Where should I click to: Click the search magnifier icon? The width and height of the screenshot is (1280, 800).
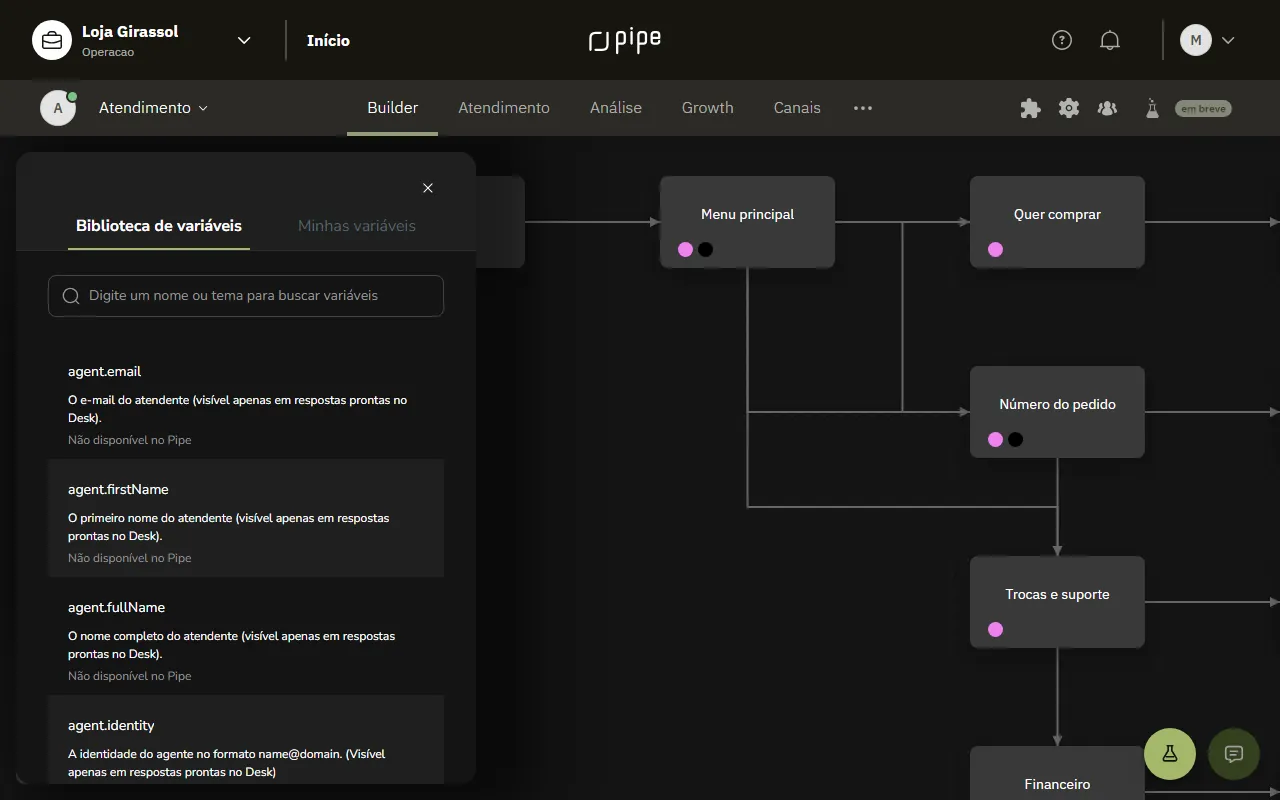click(x=71, y=296)
